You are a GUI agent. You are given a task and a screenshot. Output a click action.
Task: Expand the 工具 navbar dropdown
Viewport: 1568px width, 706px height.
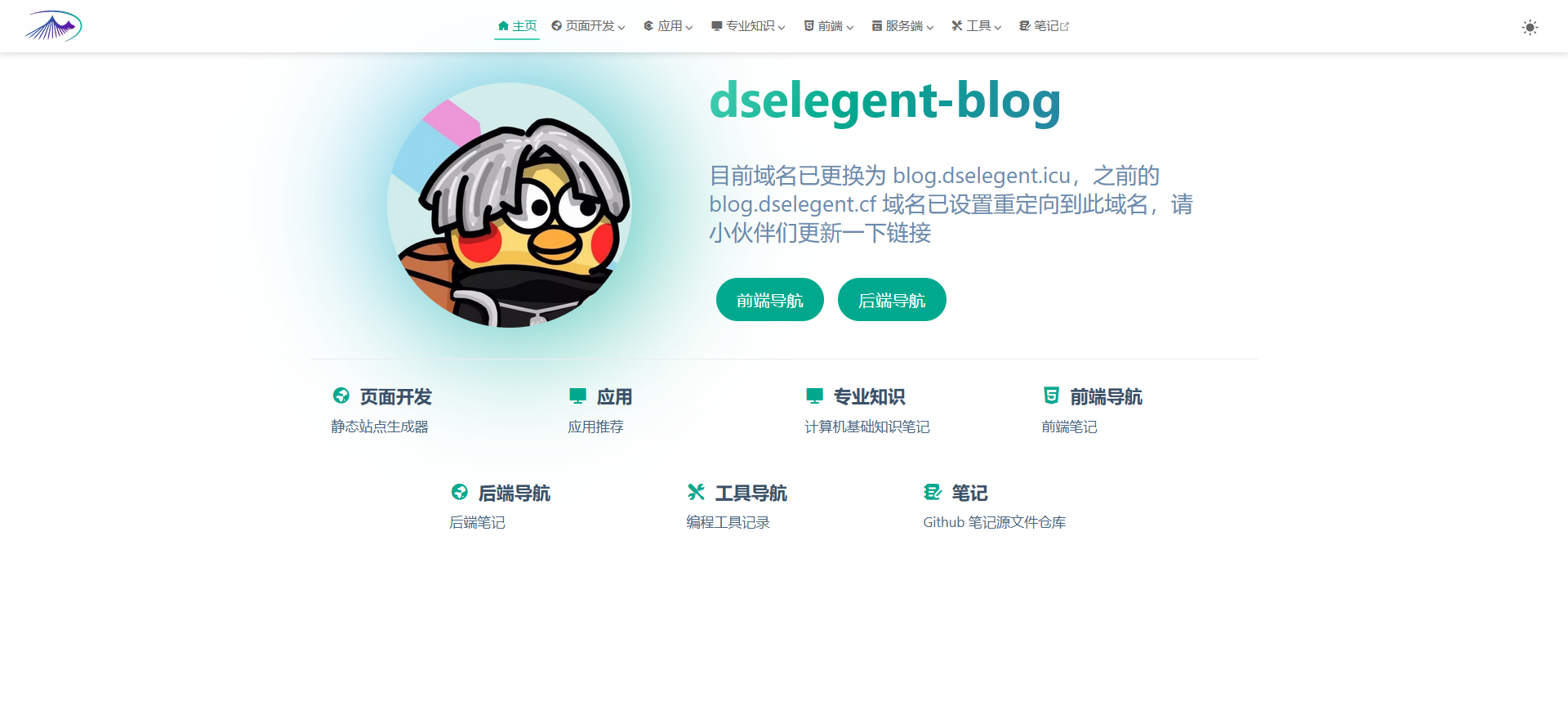click(976, 26)
